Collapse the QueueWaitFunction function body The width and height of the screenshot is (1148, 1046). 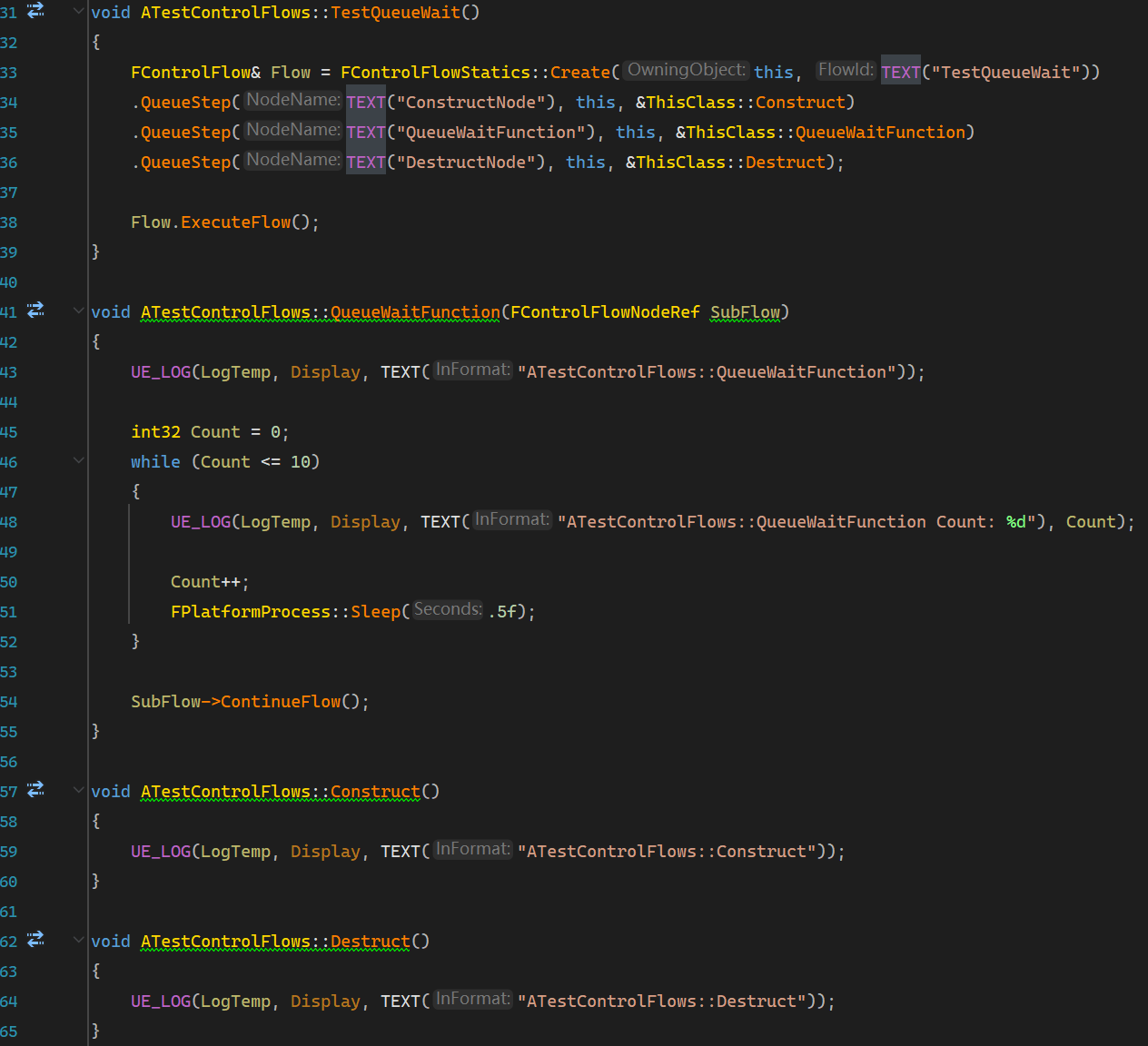(x=79, y=311)
